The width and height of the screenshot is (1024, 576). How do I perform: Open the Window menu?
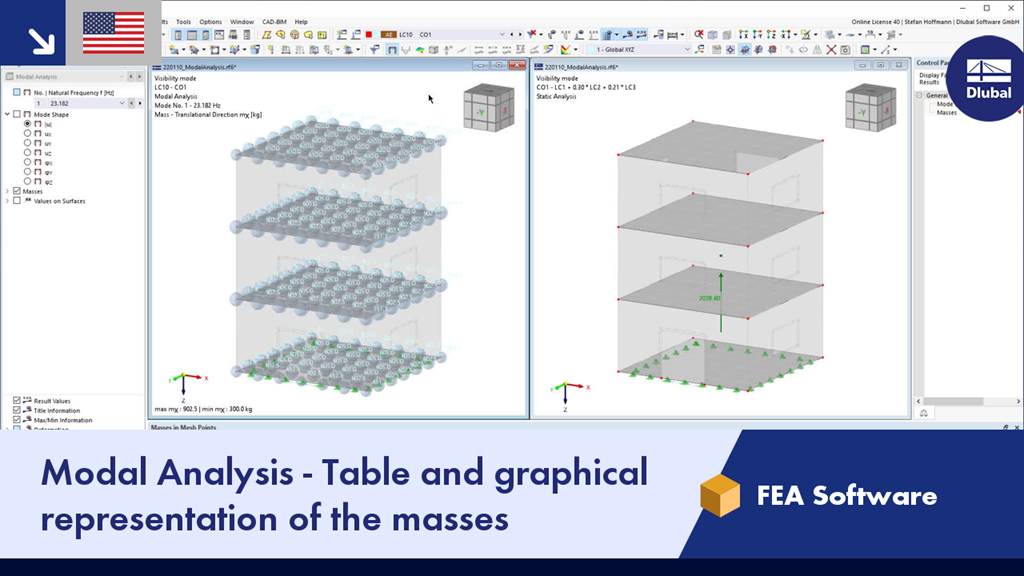point(242,22)
